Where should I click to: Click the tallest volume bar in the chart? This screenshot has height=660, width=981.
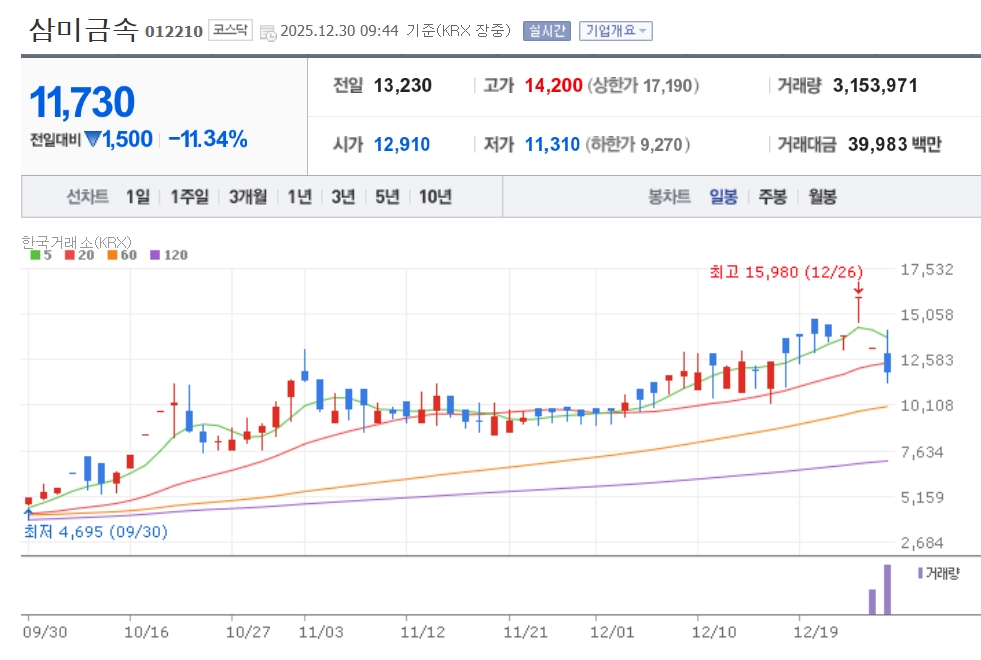point(886,589)
